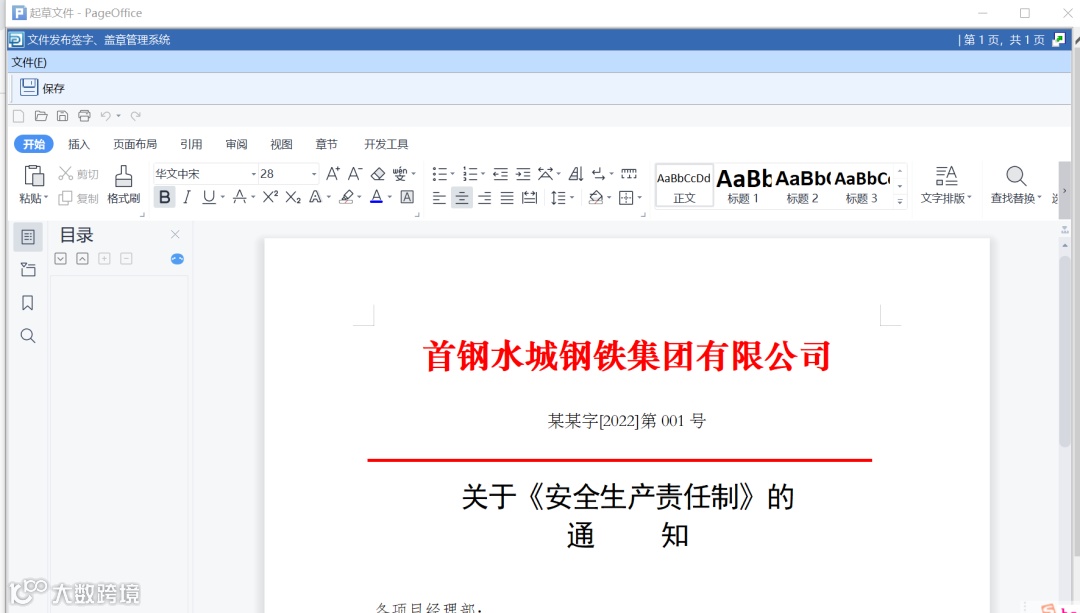
Task: Increase font size with A+ icon
Action: tap(333, 174)
